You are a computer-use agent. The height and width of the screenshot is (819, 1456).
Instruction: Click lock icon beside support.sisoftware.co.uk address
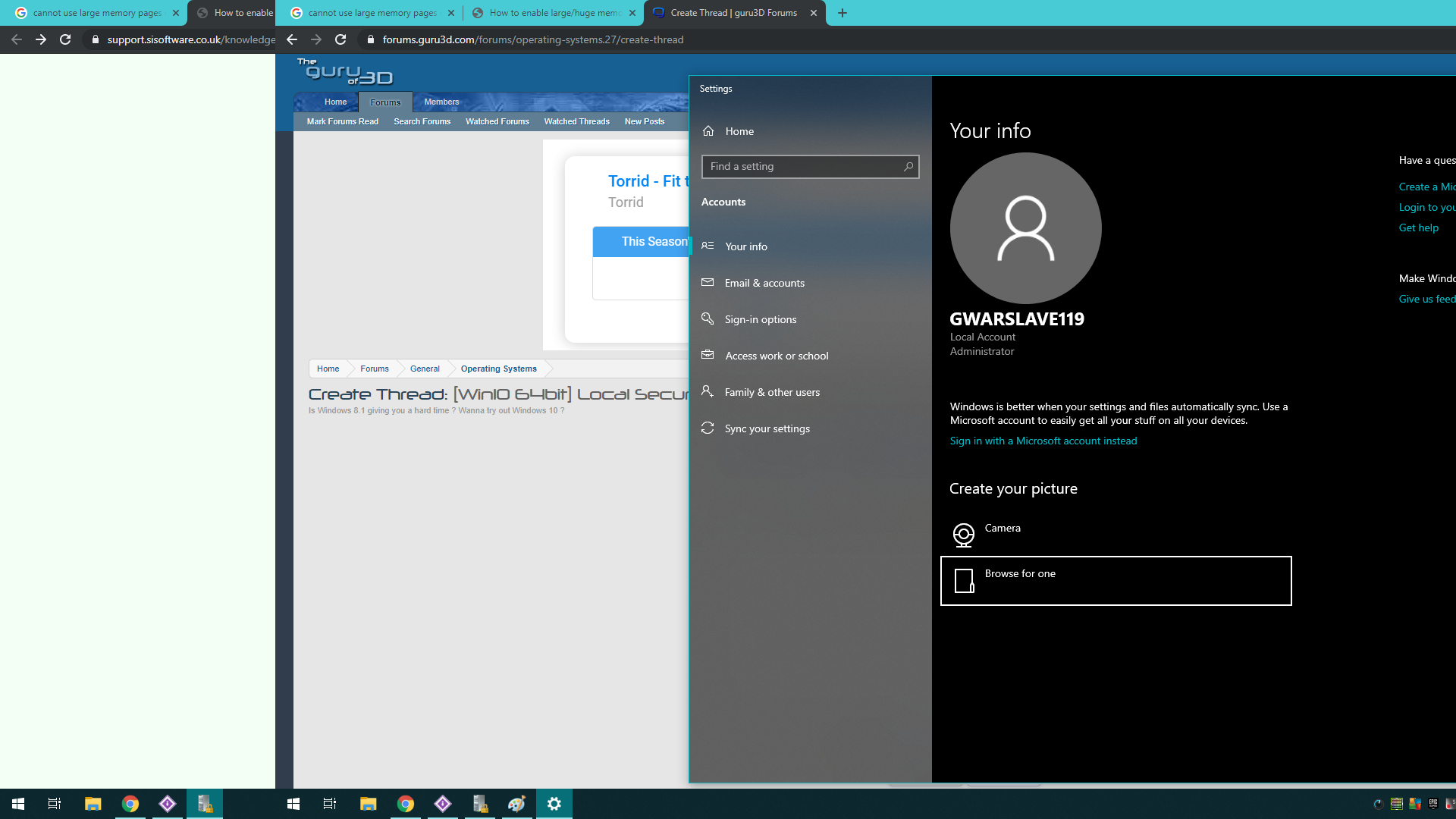pos(96,39)
